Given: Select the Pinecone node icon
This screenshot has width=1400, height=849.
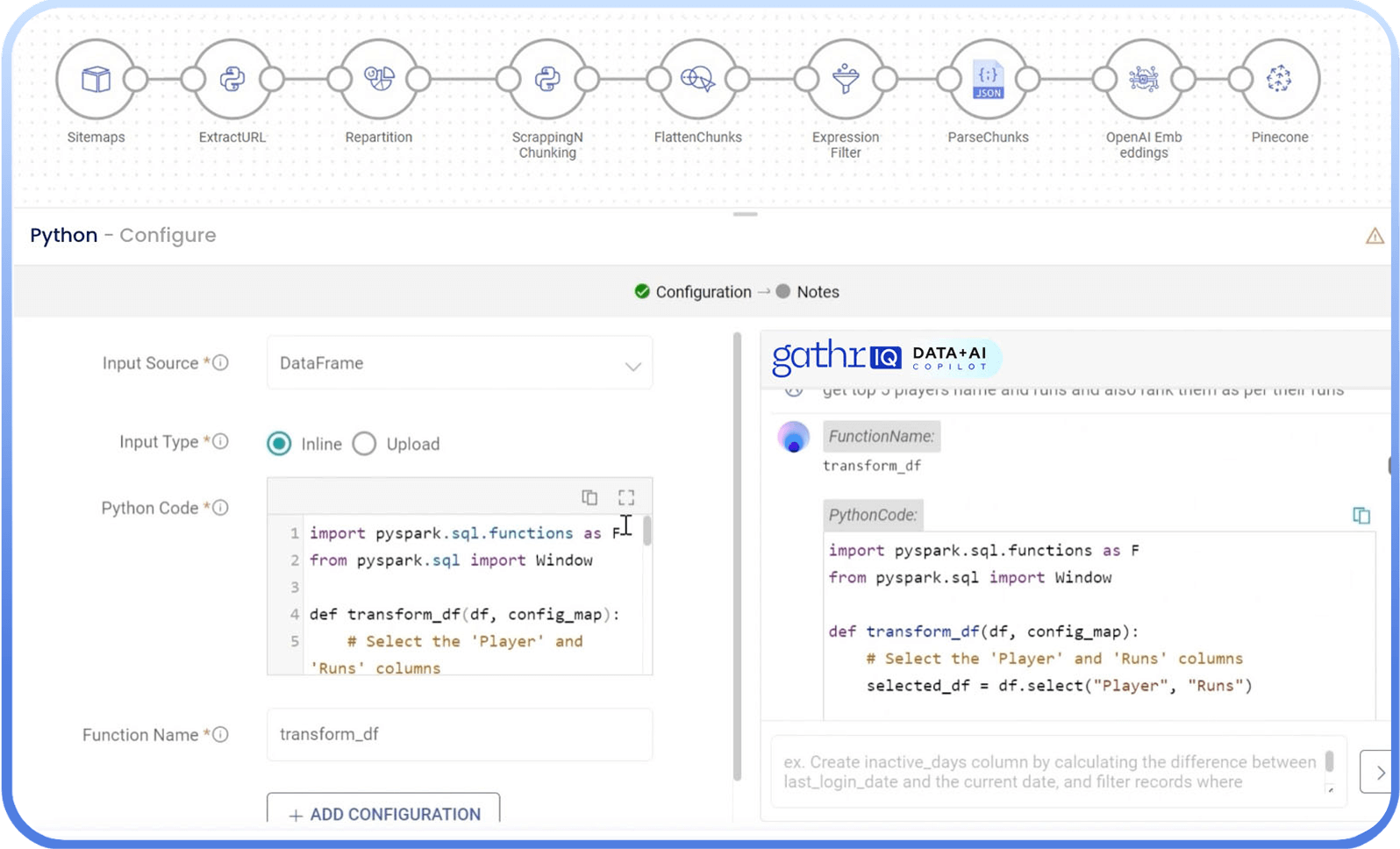Looking at the screenshot, I should 1279,80.
